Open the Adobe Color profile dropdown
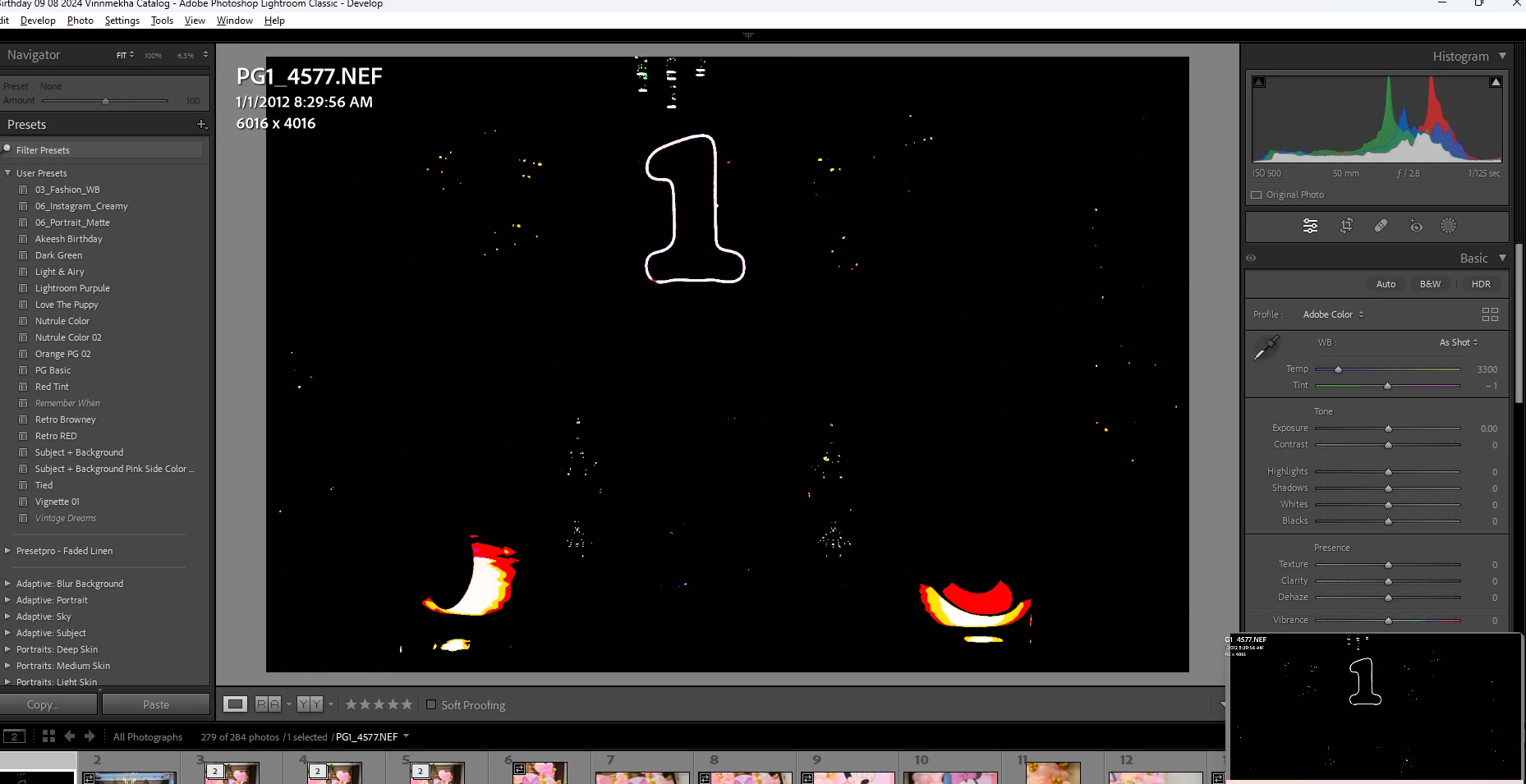The width and height of the screenshot is (1526, 784). pyautogui.click(x=1333, y=314)
